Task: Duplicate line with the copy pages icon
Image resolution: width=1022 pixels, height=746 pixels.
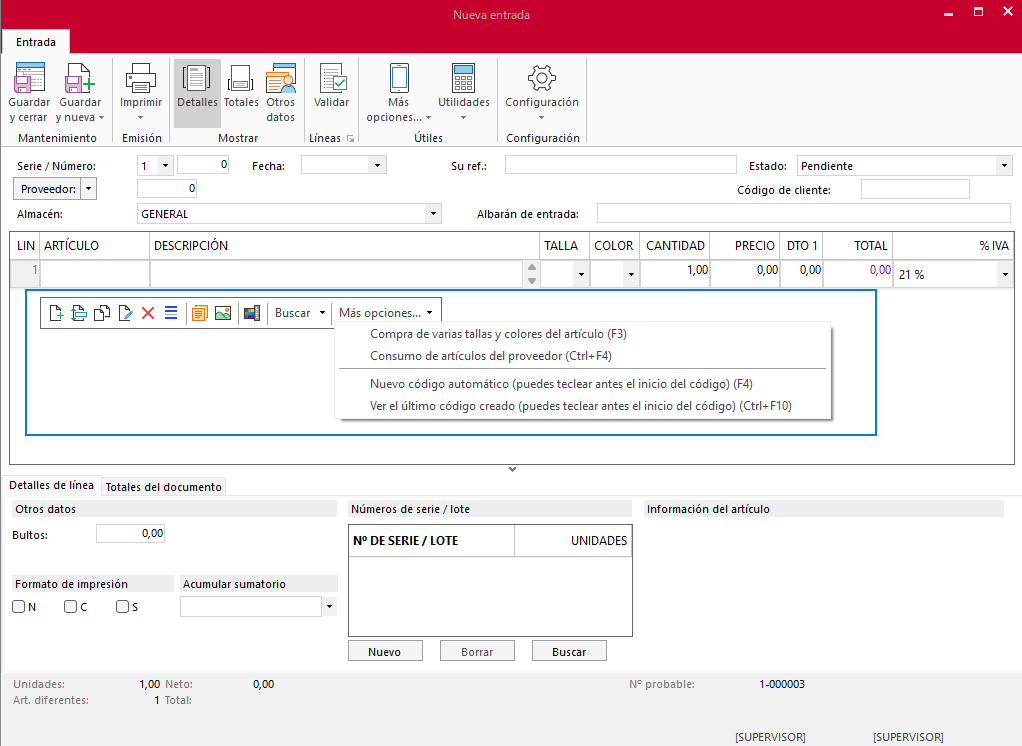Action: 102,313
